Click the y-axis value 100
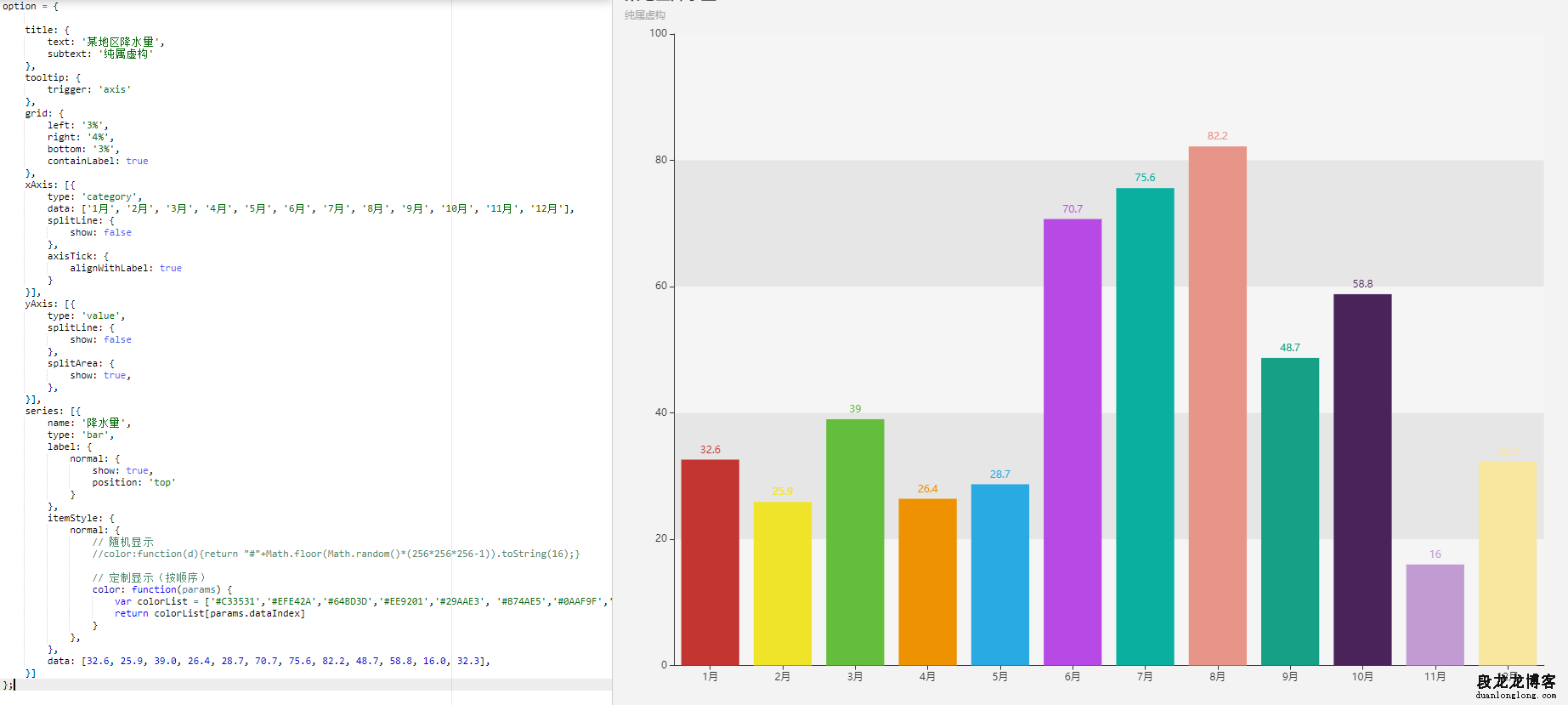The height and width of the screenshot is (705, 1568). tap(658, 33)
